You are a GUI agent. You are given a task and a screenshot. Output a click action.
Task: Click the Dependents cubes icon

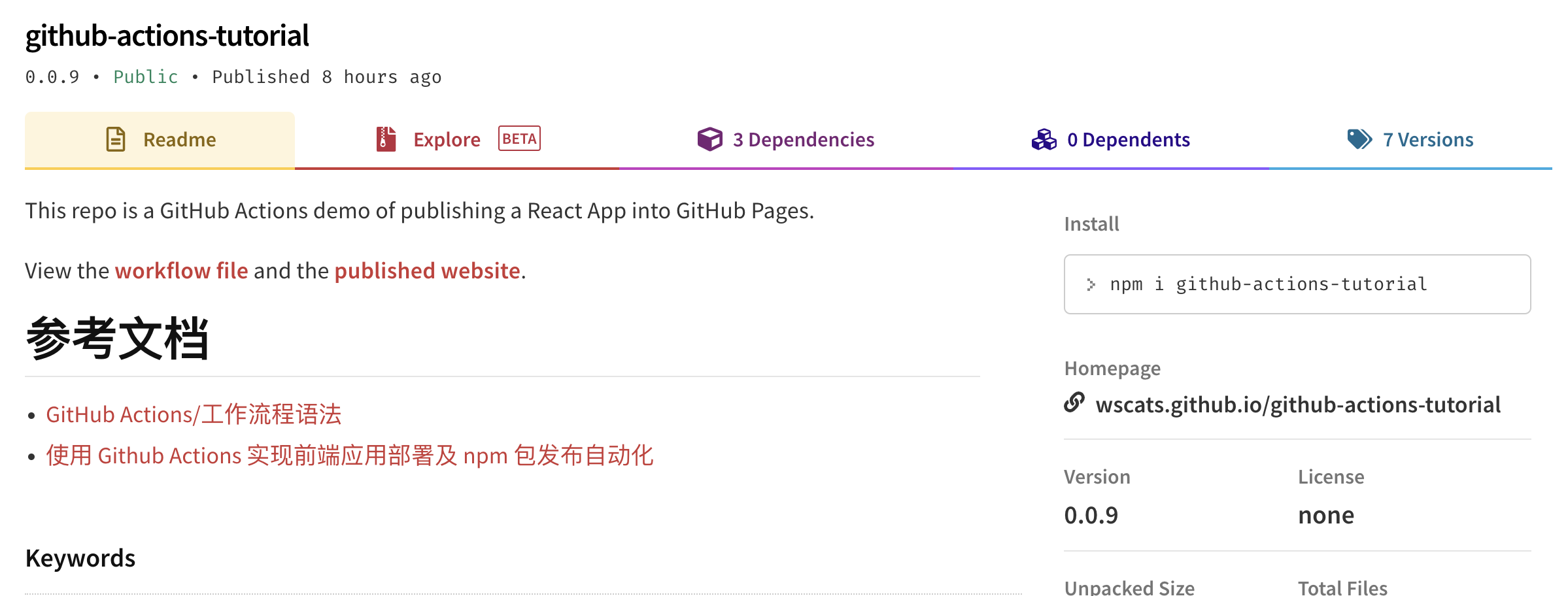point(1044,139)
